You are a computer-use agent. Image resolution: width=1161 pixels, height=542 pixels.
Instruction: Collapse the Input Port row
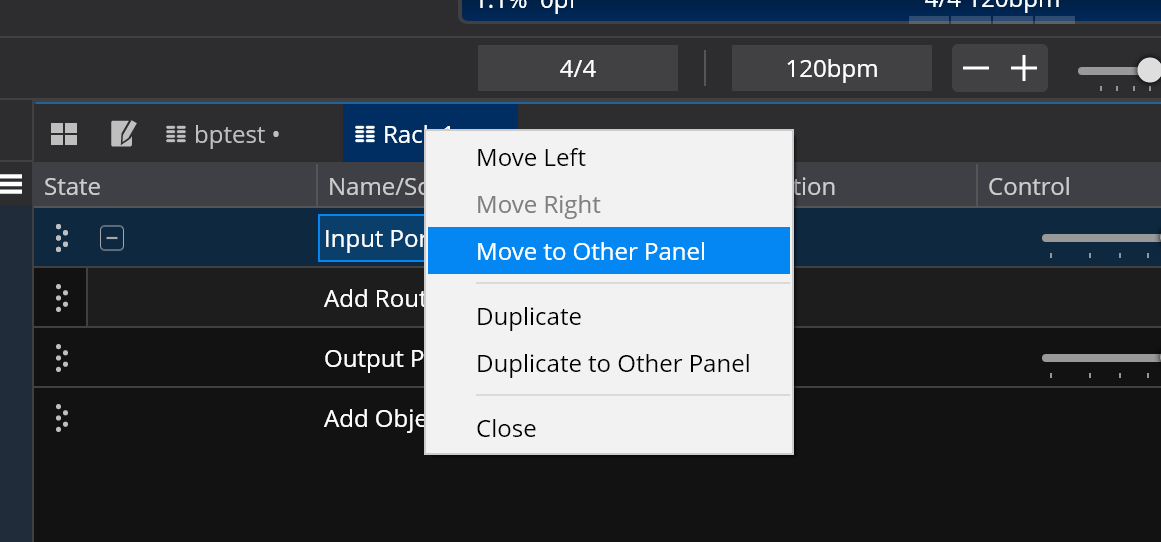pos(112,238)
